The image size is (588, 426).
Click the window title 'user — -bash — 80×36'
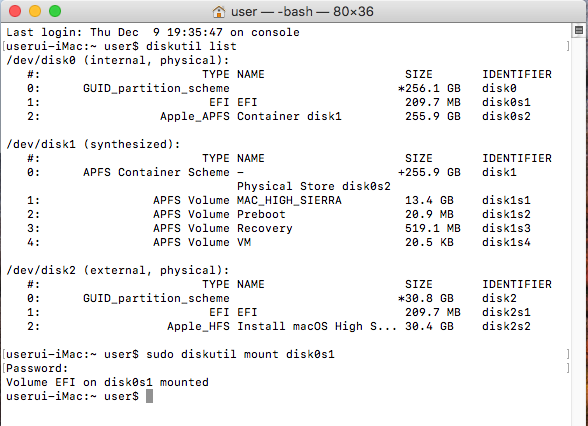302,12
